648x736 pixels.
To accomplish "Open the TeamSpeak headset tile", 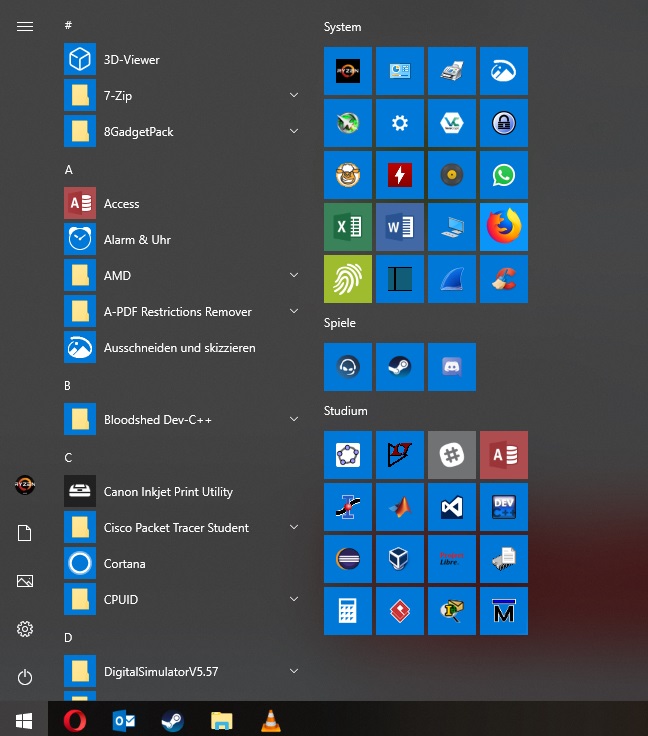I will (x=348, y=367).
